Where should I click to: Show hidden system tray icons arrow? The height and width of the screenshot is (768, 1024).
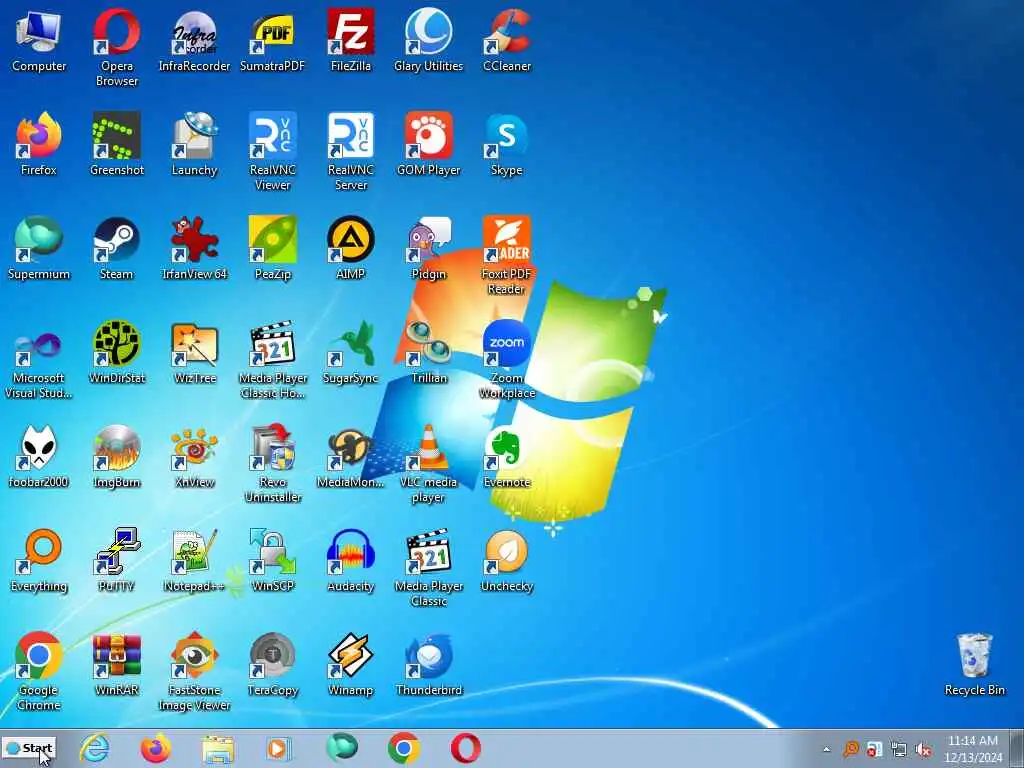point(826,749)
